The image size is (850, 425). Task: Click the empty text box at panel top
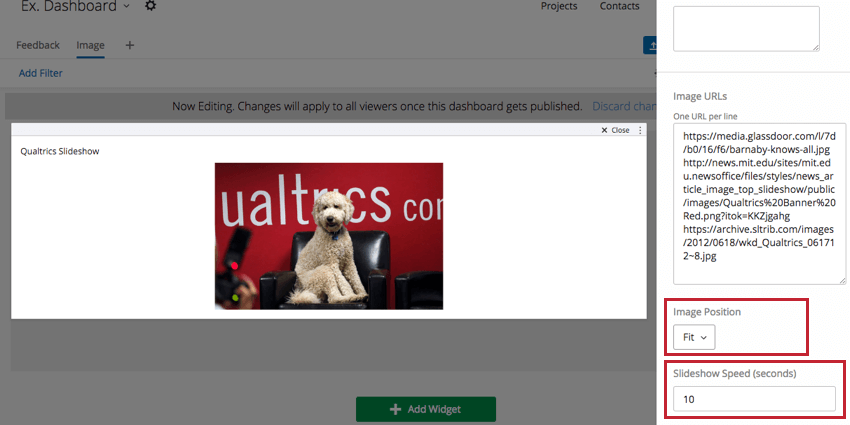click(x=746, y=29)
